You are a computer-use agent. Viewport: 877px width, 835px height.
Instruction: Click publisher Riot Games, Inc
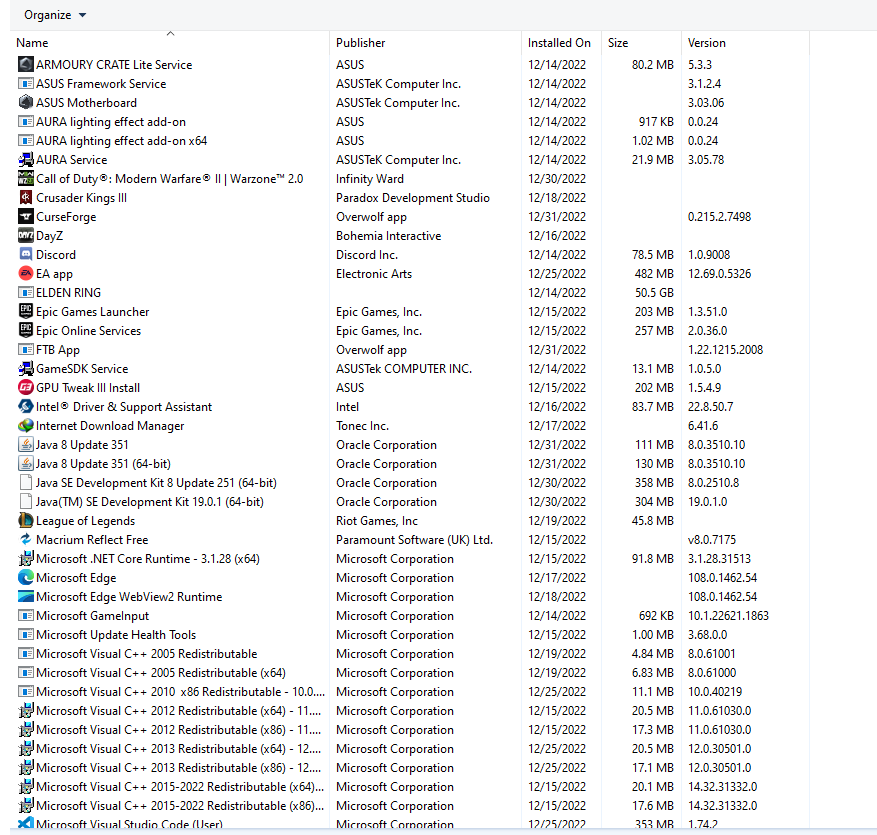coord(376,521)
